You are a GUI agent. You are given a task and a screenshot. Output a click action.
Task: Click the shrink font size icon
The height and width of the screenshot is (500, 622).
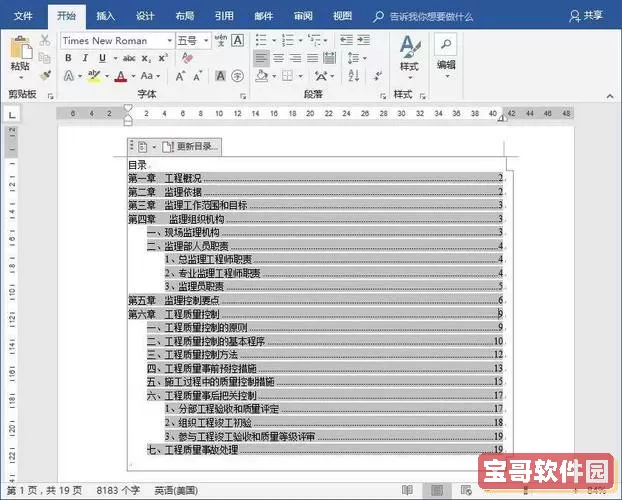point(198,76)
